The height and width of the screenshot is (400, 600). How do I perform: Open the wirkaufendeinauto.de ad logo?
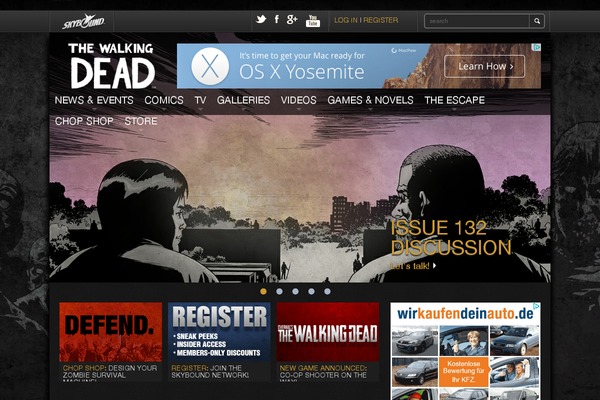(465, 313)
